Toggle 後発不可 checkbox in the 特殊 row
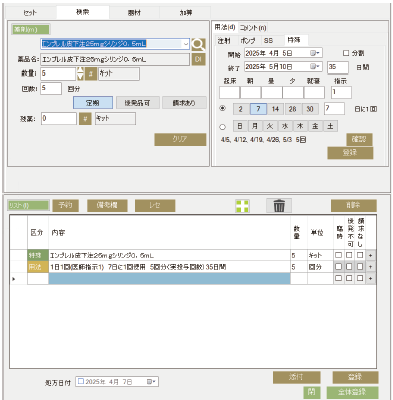This screenshot has width=393, height=400. click(349, 255)
